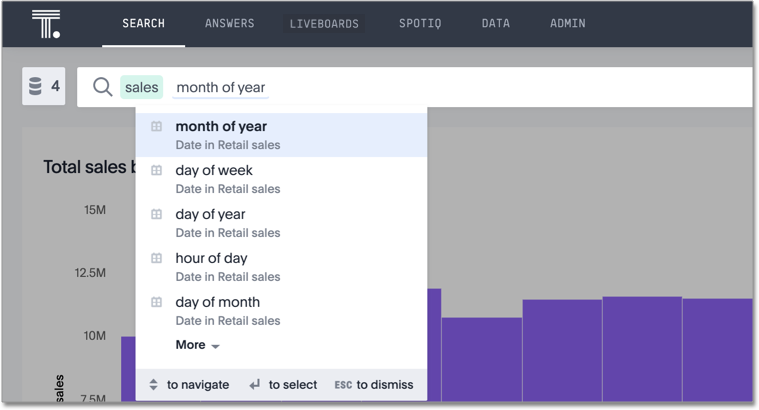Pick day of week from suggestions
The height and width of the screenshot is (410, 759).
pos(213,171)
